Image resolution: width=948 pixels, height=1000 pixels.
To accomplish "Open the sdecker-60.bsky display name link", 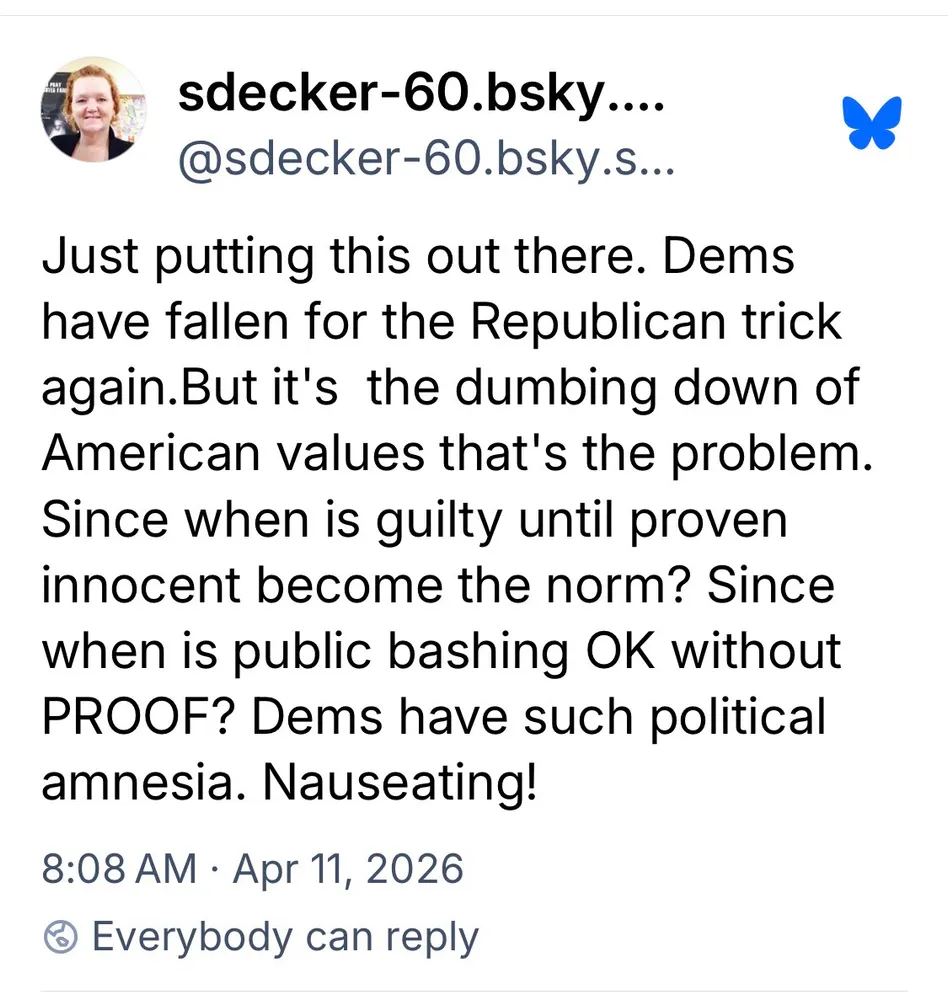I will coord(421,96).
